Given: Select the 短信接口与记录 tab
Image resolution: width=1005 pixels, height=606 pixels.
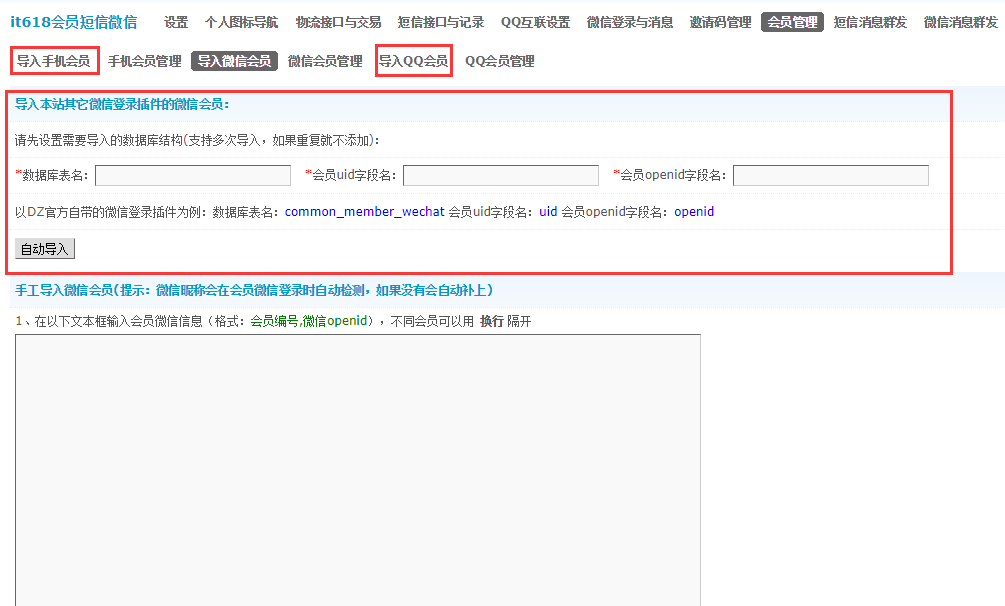Looking at the screenshot, I should (441, 22).
